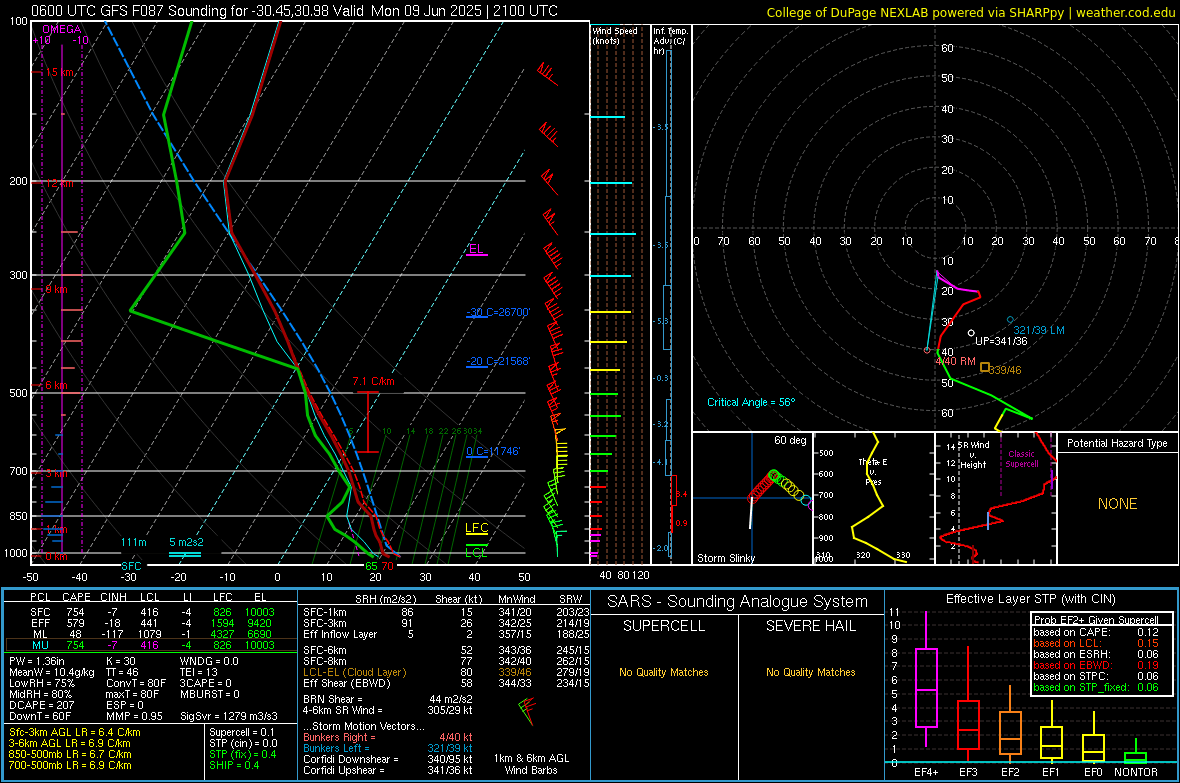1180x783 pixels.
Task: Click the -20 C=21568' height label
Action: (498, 361)
